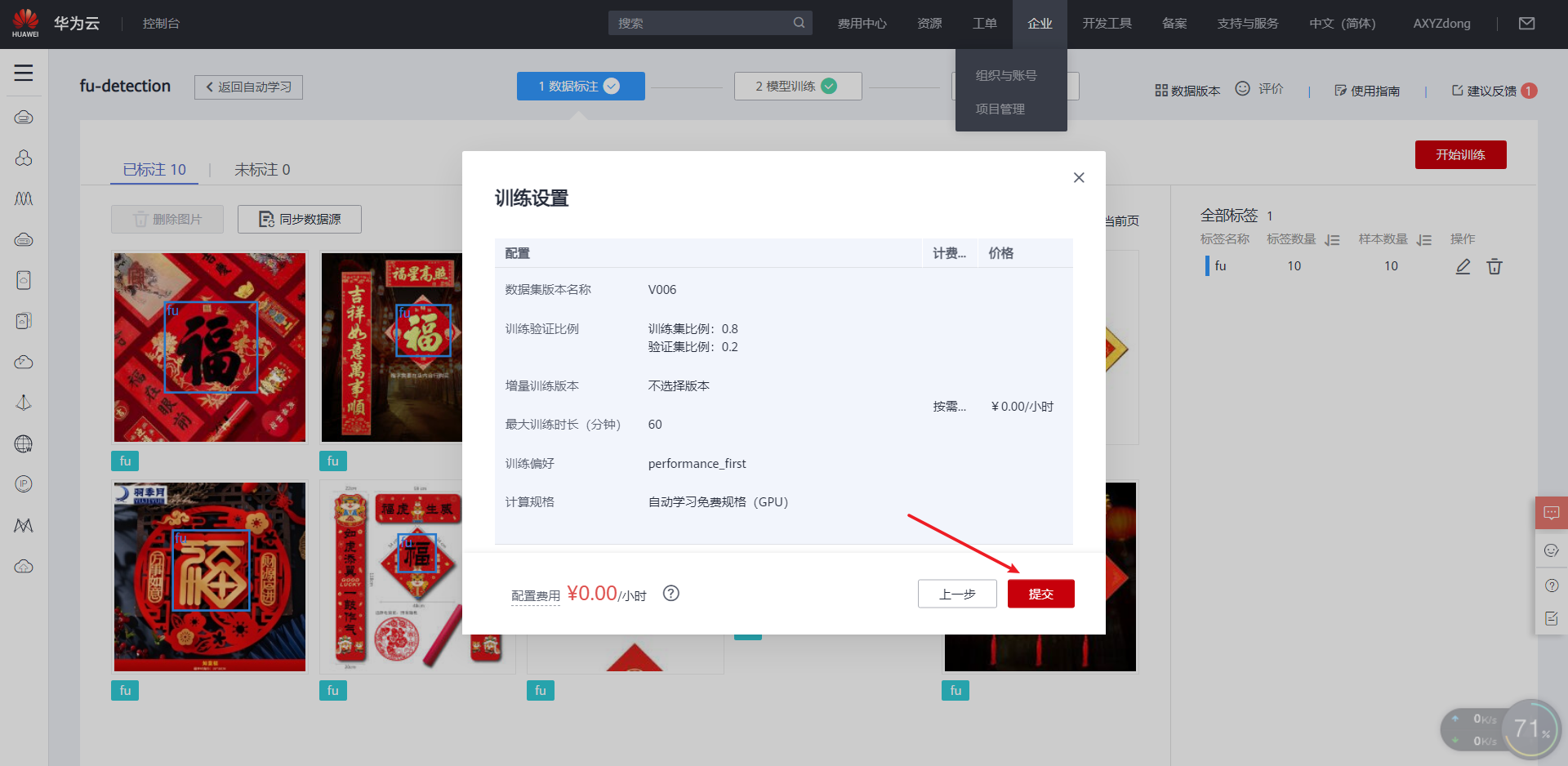Open the 备案 menu
The height and width of the screenshot is (766, 1568).
pos(1174,24)
